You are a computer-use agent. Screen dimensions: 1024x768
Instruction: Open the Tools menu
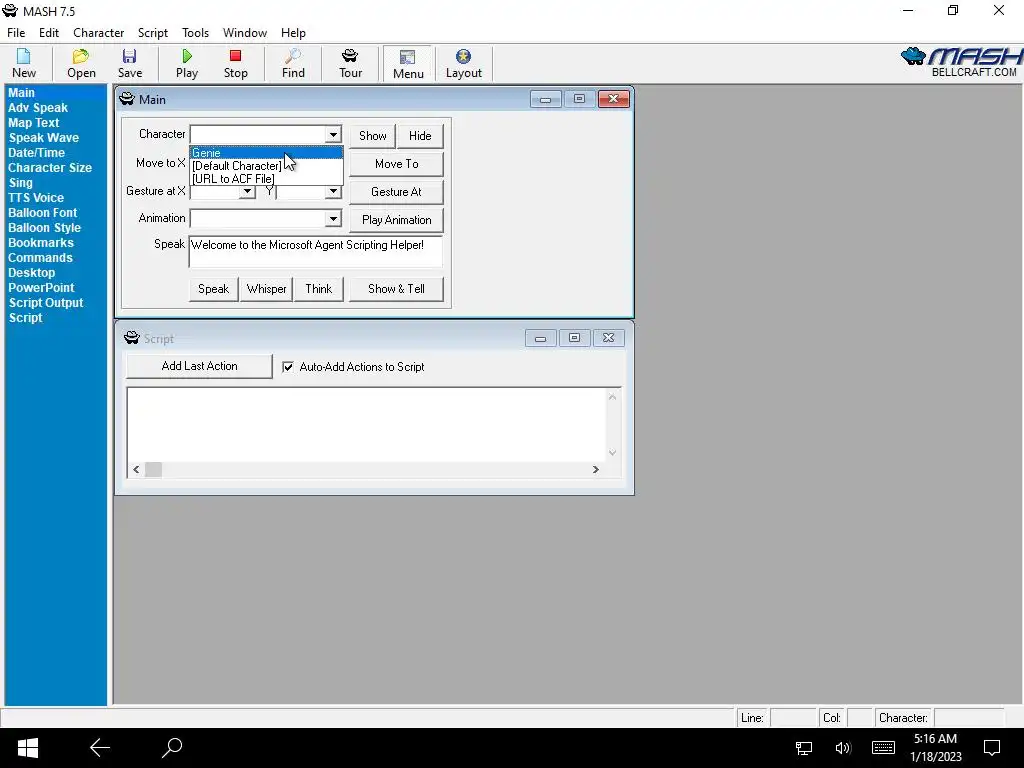(x=195, y=33)
